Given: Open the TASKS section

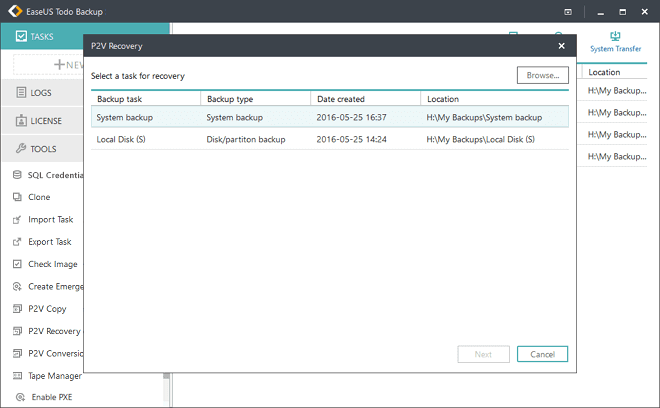Looking at the screenshot, I should pyautogui.click(x=42, y=37).
